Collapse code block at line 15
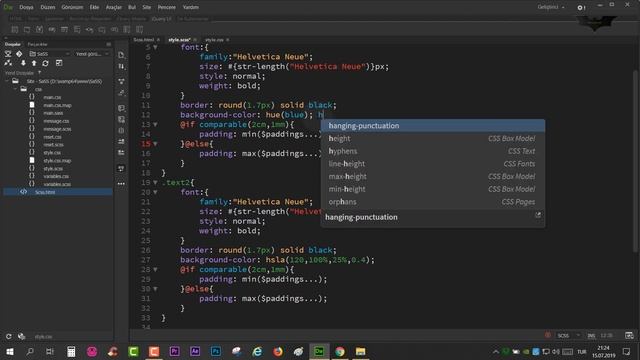This screenshot has width=640, height=360. pos(156,144)
